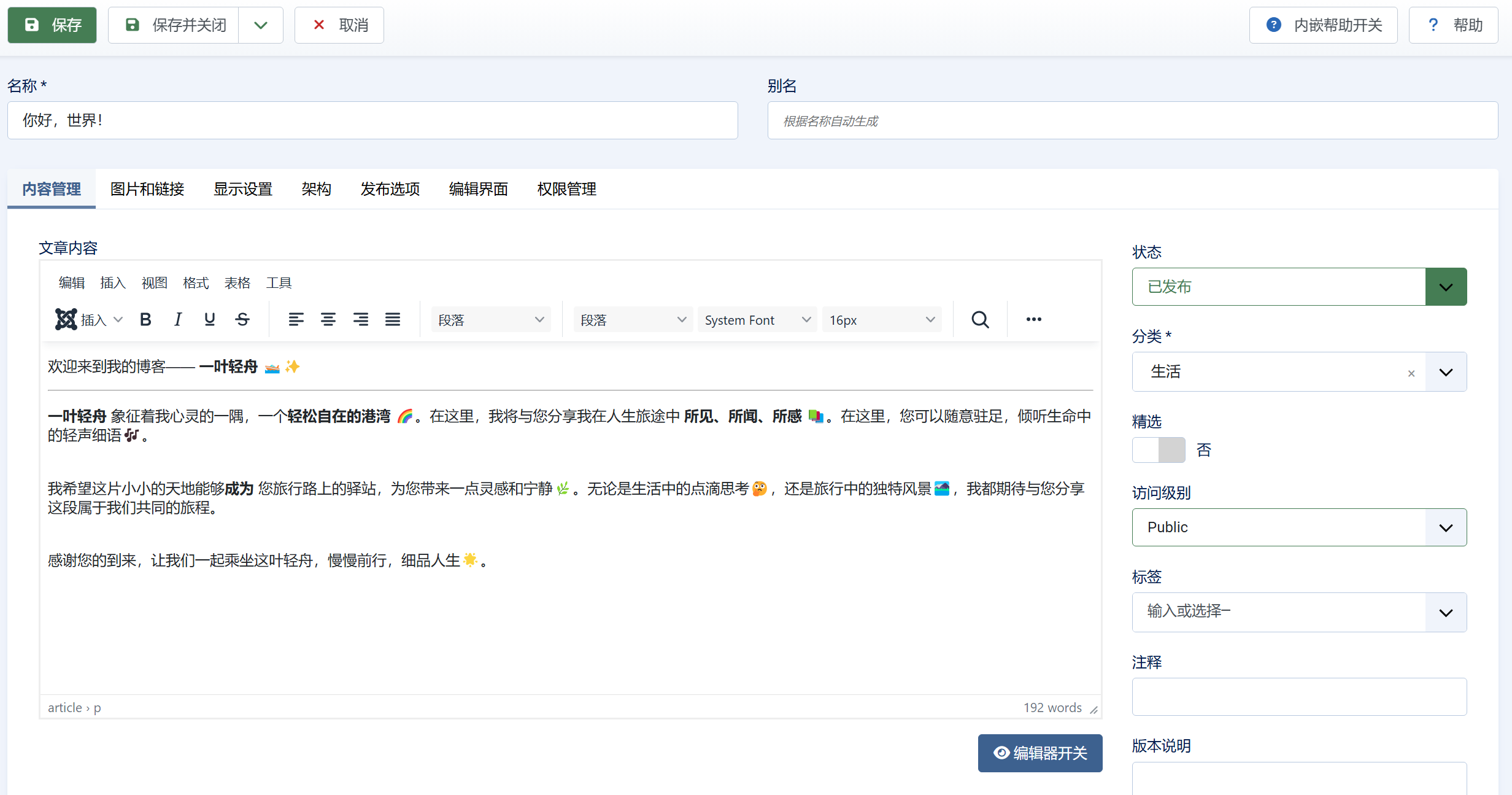Align text to the left
The image size is (1512, 795).
[296, 319]
